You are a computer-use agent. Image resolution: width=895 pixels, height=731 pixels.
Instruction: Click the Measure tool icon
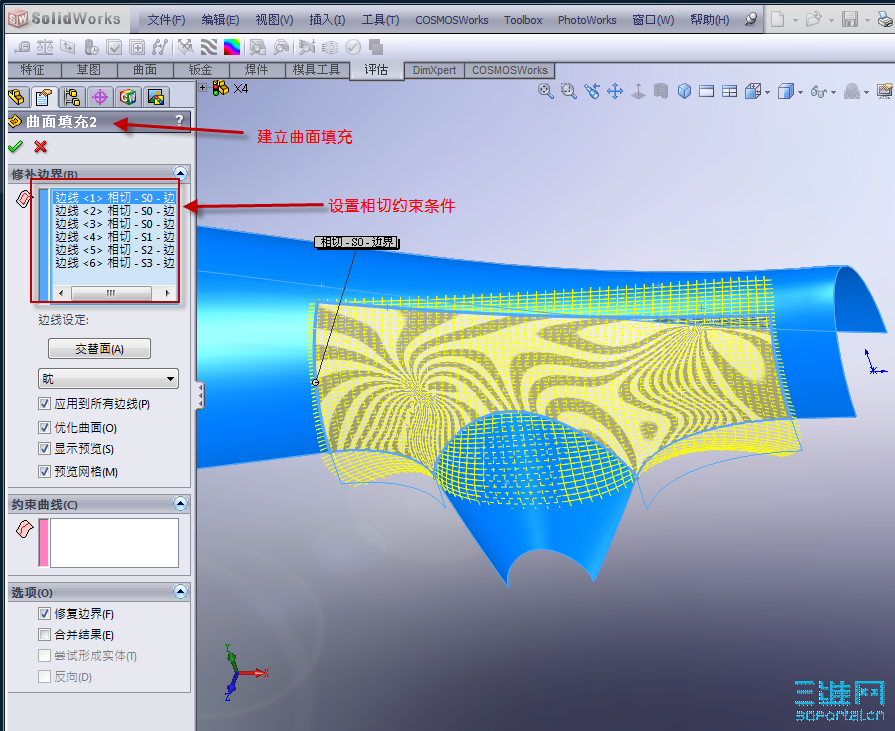pos(22,47)
